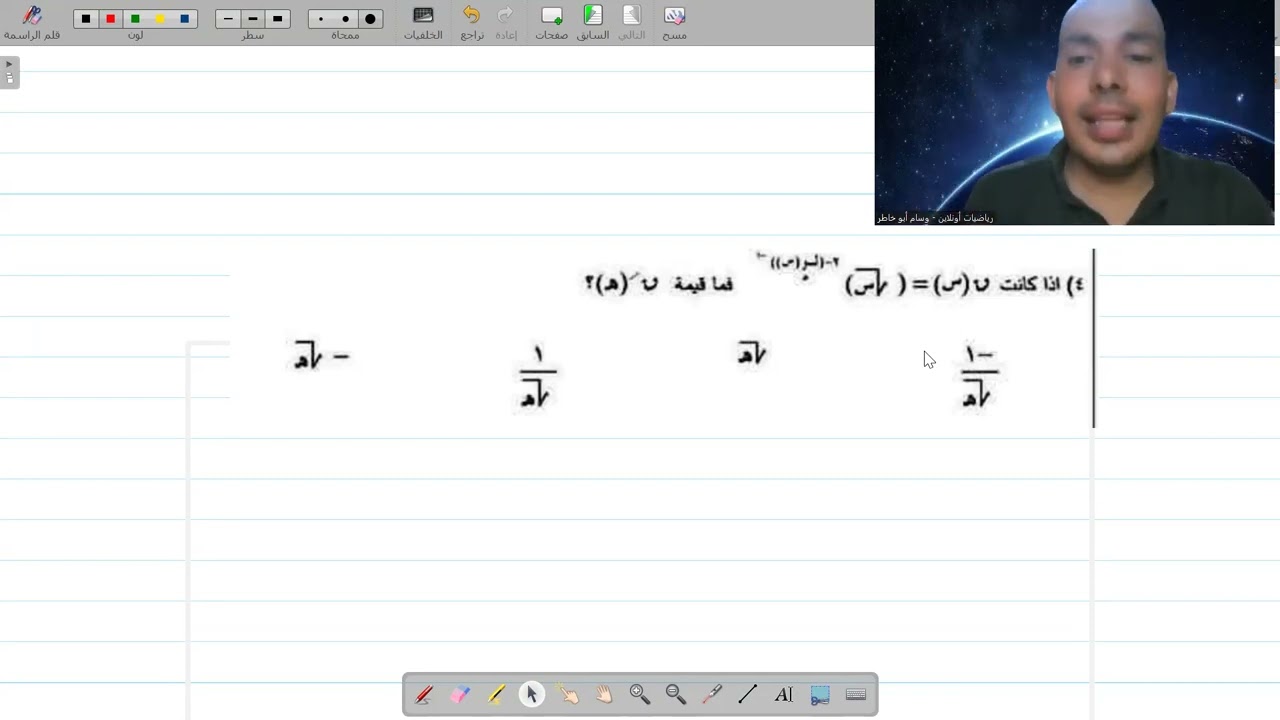1280x720 pixels.
Task: Activate the Laser pointer tool
Action: [712, 694]
